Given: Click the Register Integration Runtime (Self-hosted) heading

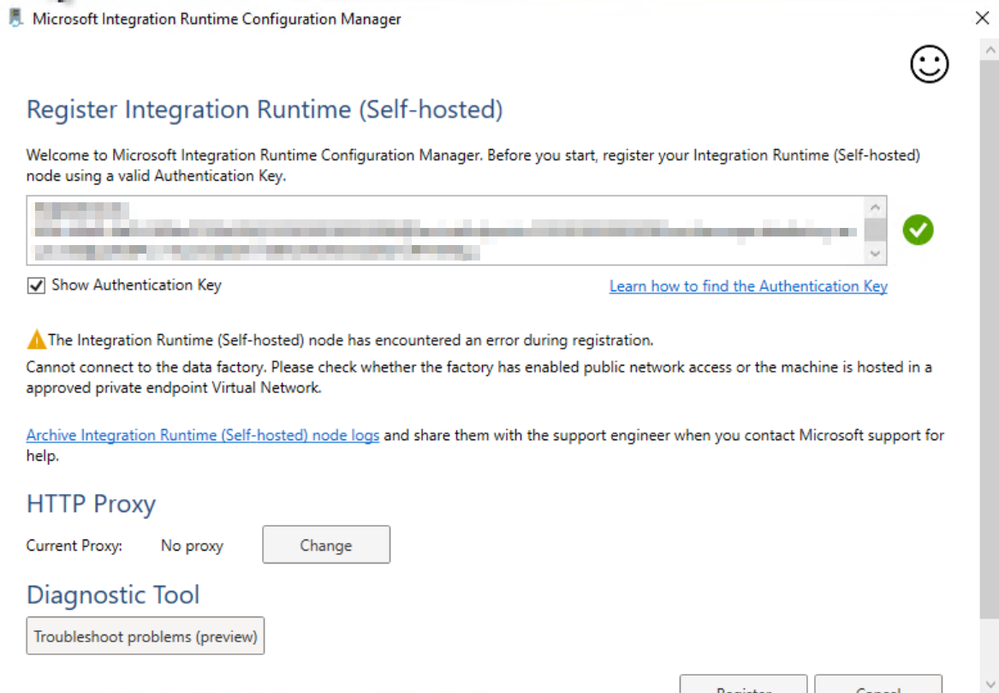Looking at the screenshot, I should point(264,110).
